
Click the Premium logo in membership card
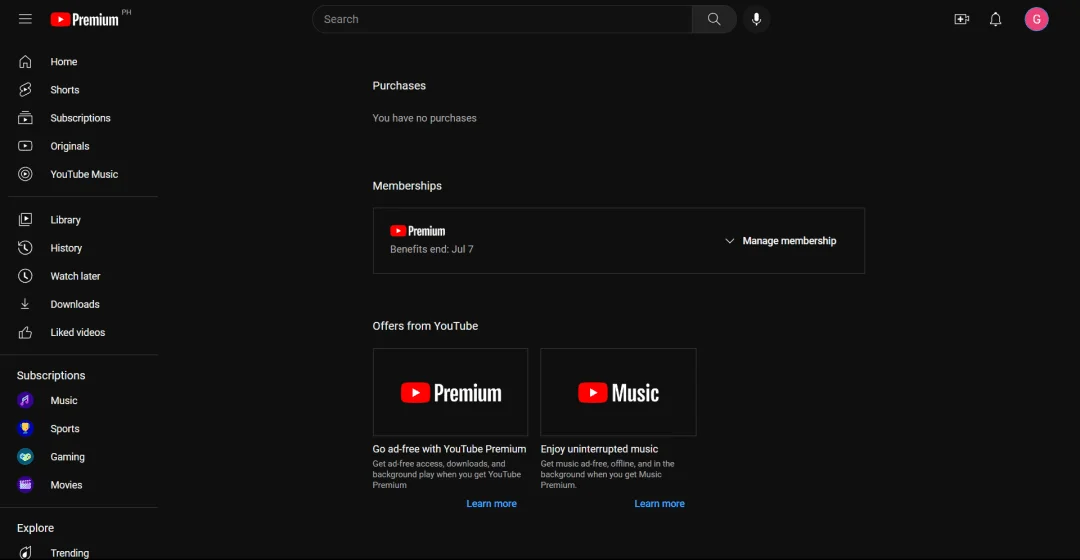click(417, 231)
